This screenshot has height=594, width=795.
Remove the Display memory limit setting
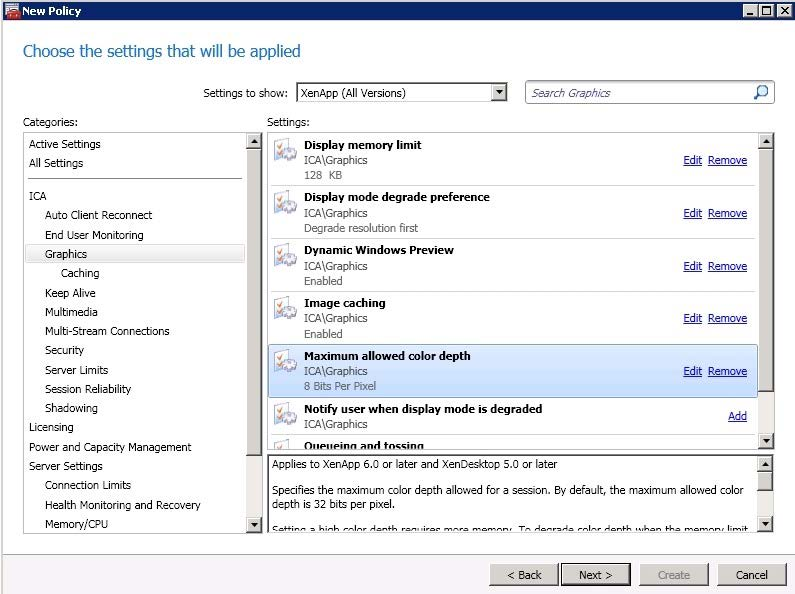click(x=727, y=160)
